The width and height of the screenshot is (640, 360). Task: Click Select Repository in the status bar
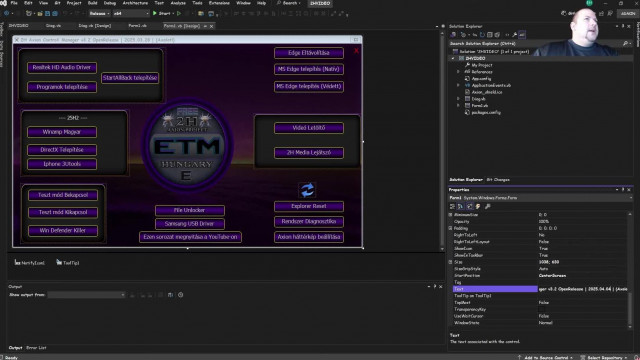pyautogui.click(x=604, y=358)
